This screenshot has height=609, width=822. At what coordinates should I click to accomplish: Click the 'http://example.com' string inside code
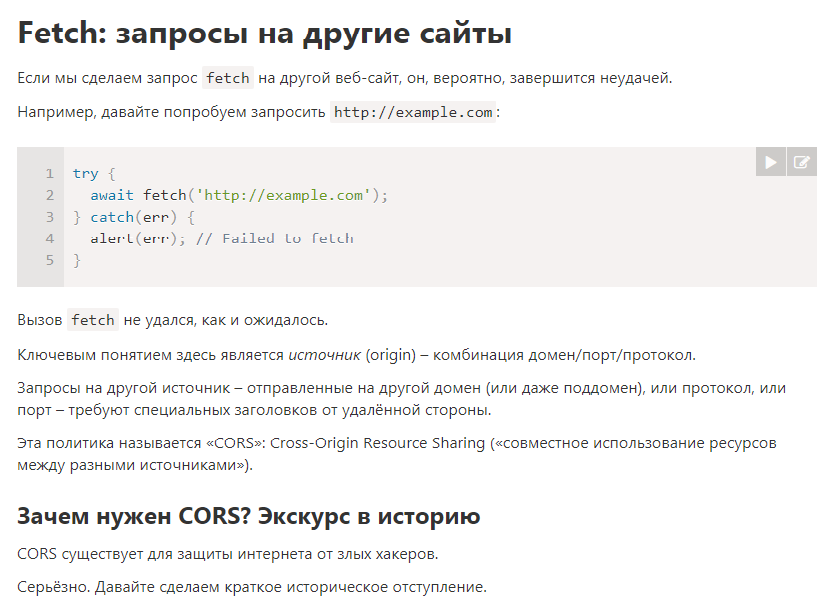[x=288, y=195]
